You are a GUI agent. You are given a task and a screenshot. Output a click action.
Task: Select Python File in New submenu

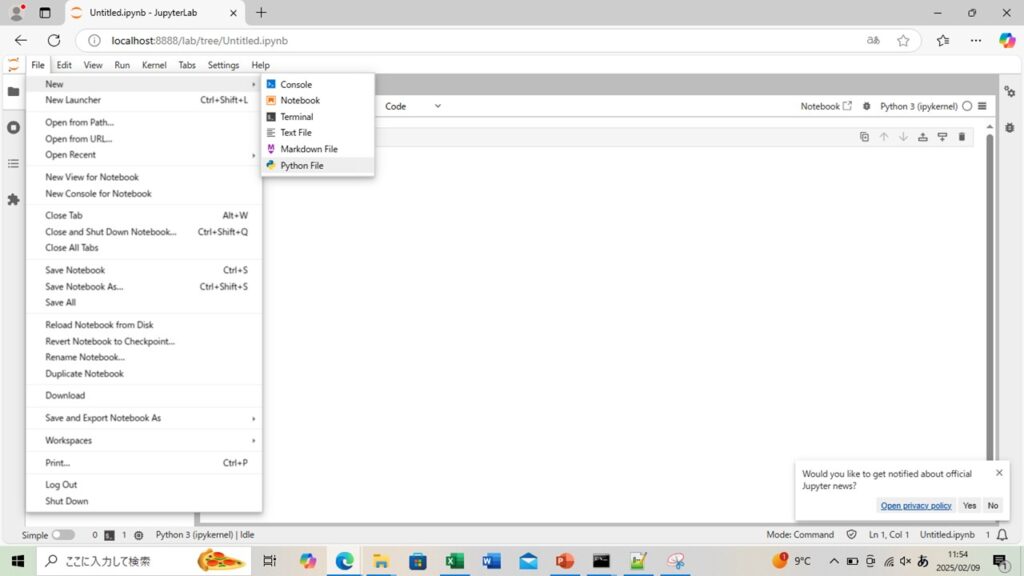(318, 166)
